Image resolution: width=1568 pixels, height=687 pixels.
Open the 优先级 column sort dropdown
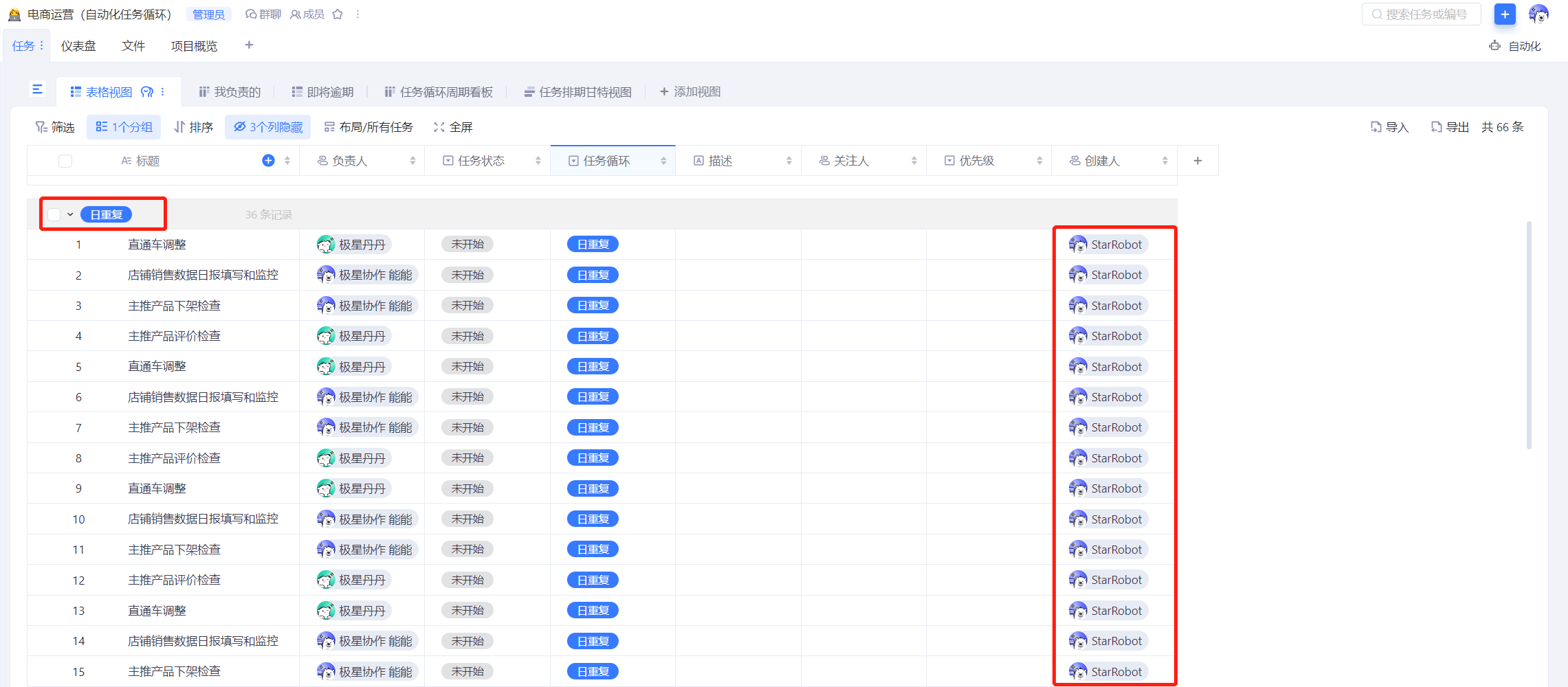click(1039, 160)
